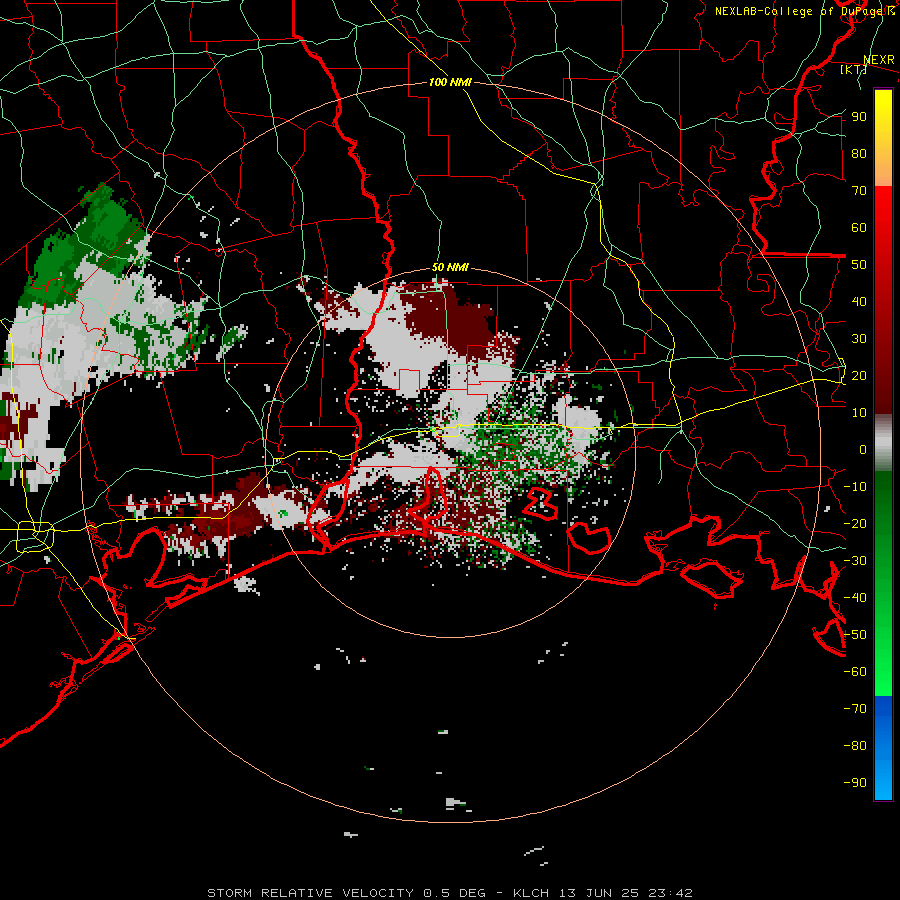The width and height of the screenshot is (900, 900).
Task: Select the -30 value on the velocity scale
Action: [855, 561]
